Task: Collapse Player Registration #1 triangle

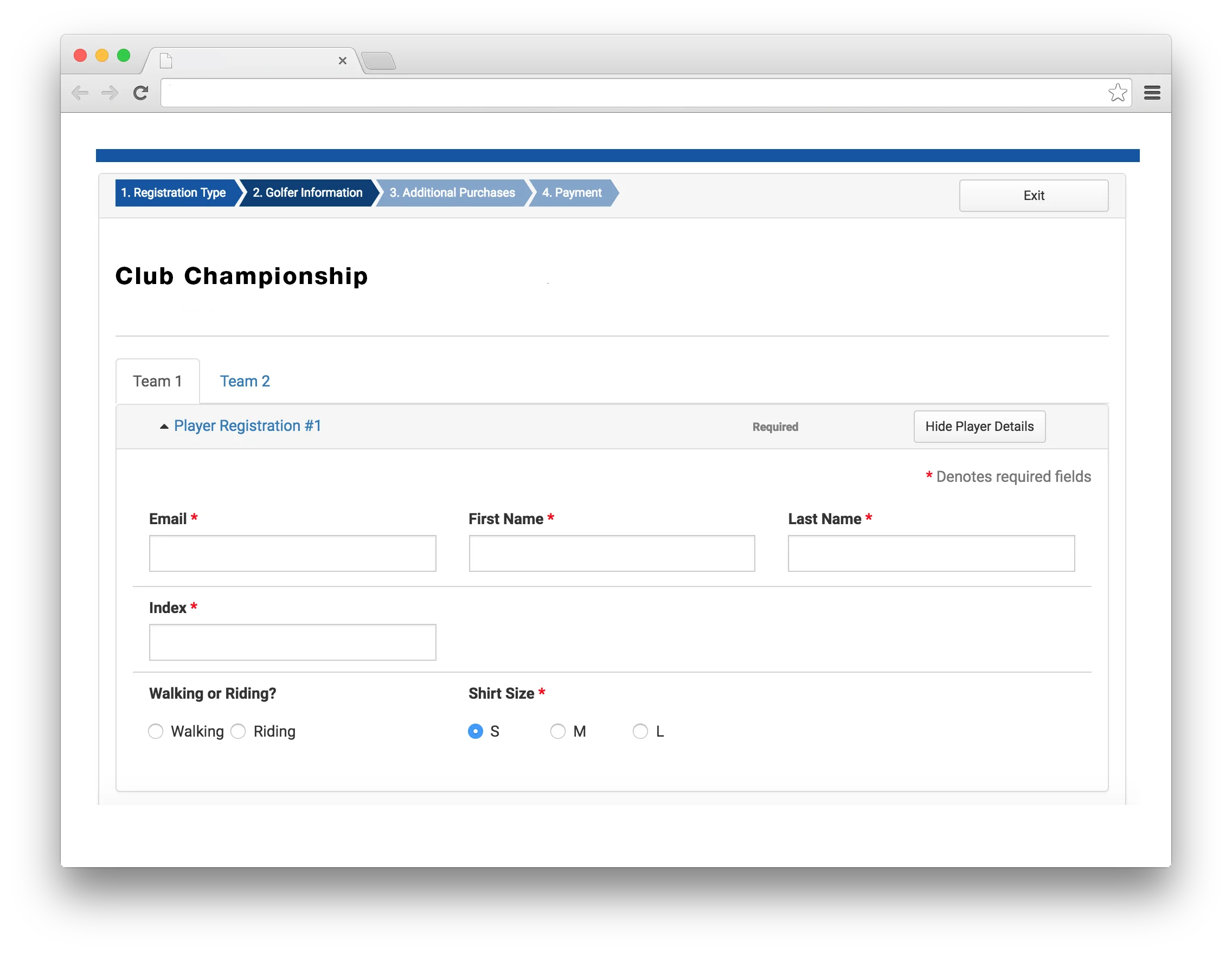Action: pyautogui.click(x=164, y=427)
